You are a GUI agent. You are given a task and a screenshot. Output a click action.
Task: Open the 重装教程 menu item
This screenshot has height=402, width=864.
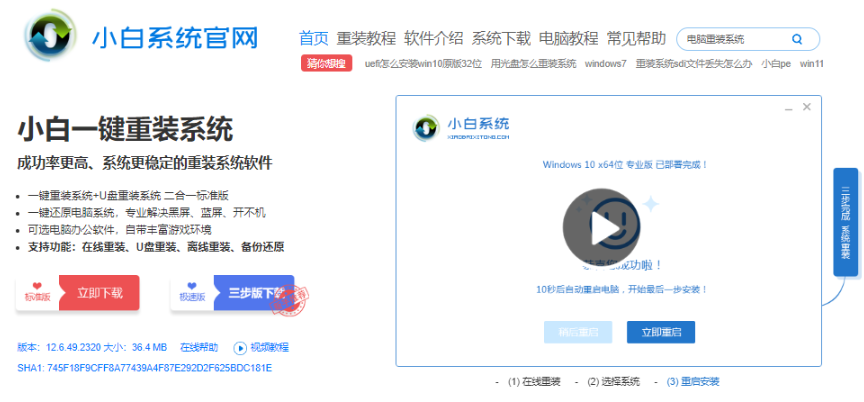366,39
